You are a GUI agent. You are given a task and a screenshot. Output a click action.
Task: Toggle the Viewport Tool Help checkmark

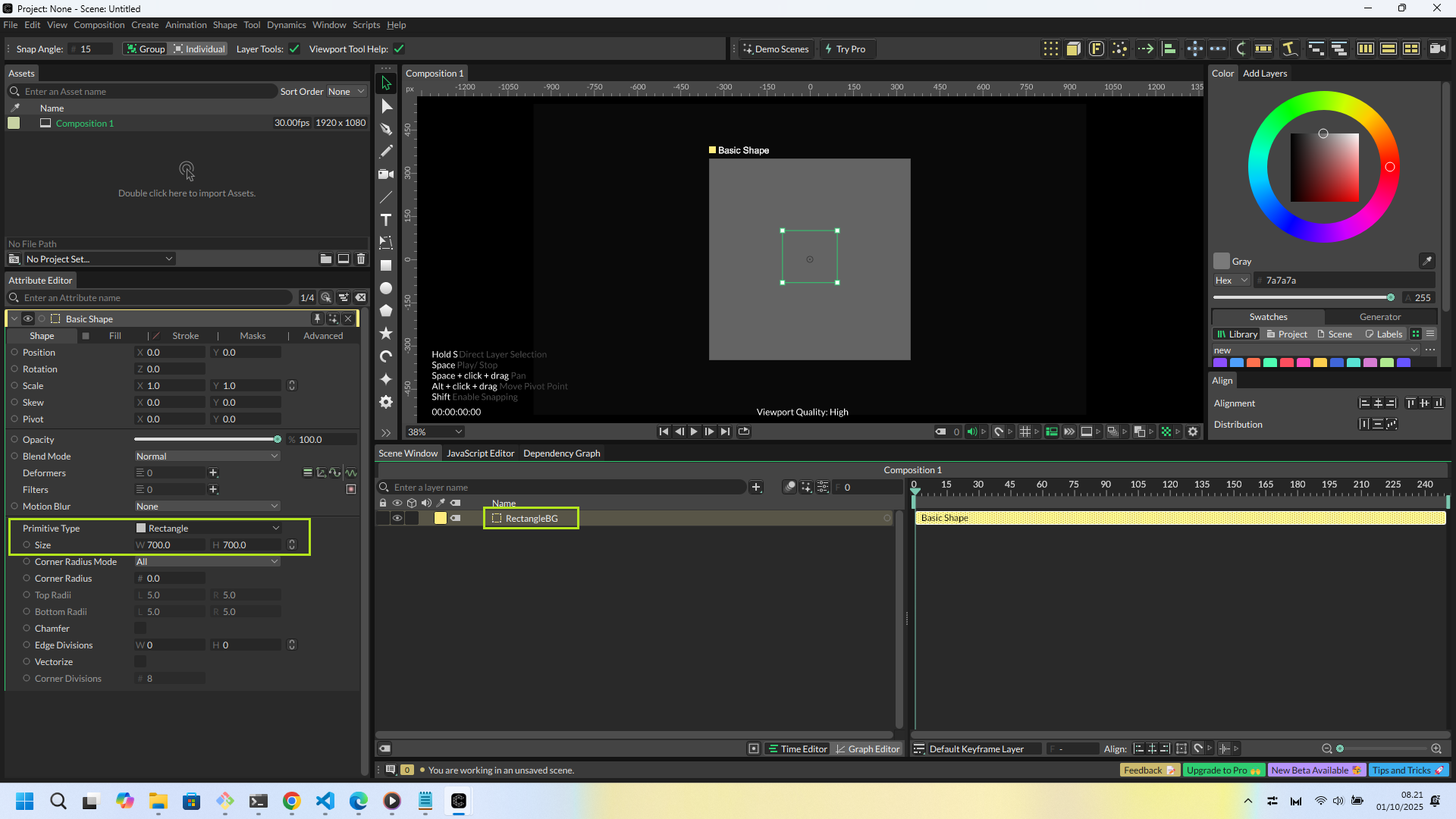click(x=399, y=49)
